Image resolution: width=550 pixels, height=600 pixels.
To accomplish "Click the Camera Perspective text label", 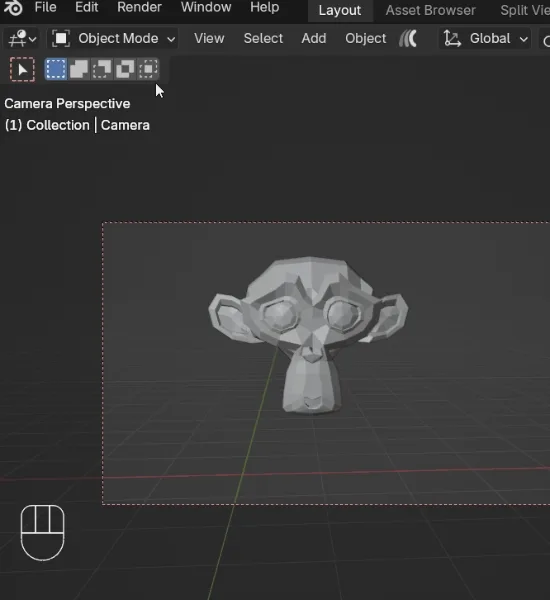I will [x=67, y=104].
